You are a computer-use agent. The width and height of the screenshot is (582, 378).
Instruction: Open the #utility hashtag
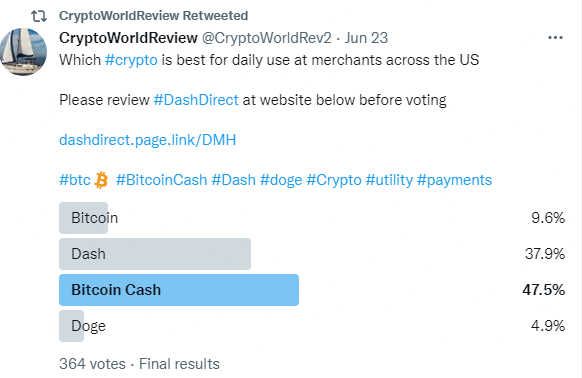389,180
